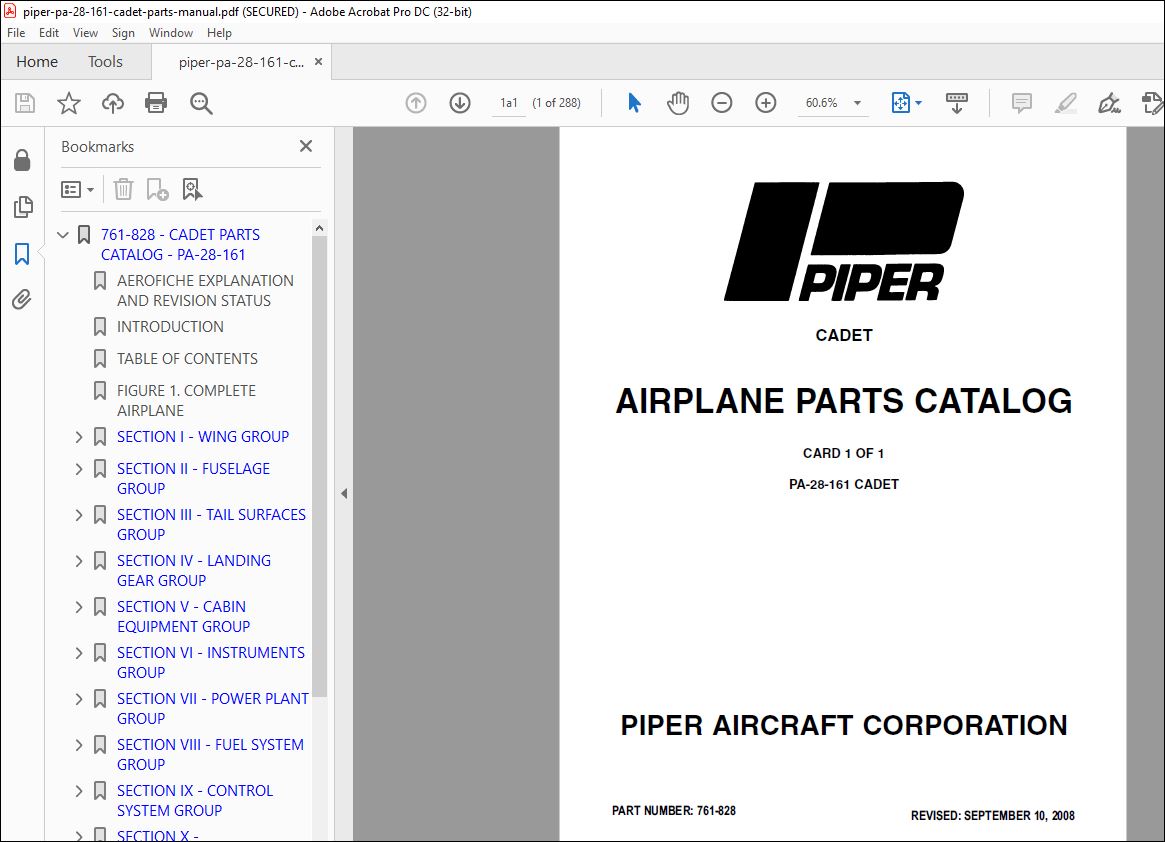Go to previous page arrow
The width and height of the screenshot is (1165, 842).
pyautogui.click(x=416, y=103)
